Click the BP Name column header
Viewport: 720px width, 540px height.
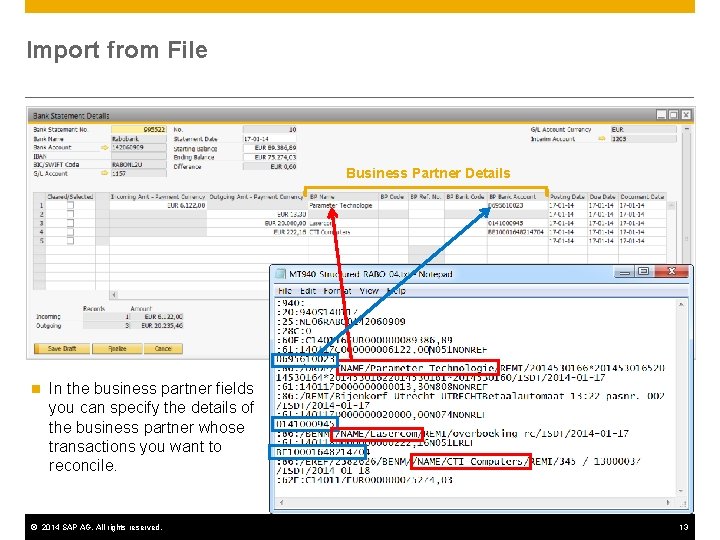[343, 197]
